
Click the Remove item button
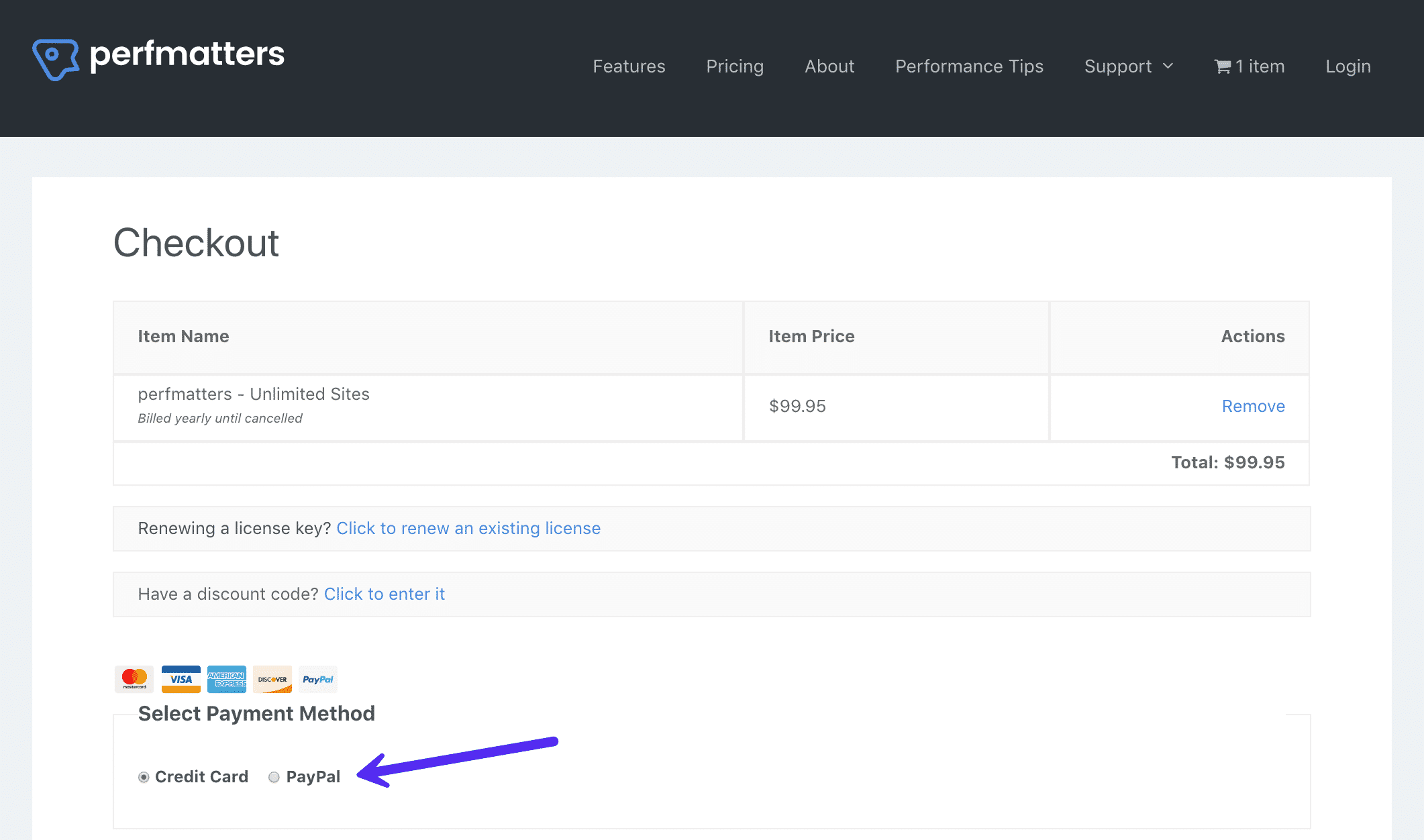tap(1253, 405)
